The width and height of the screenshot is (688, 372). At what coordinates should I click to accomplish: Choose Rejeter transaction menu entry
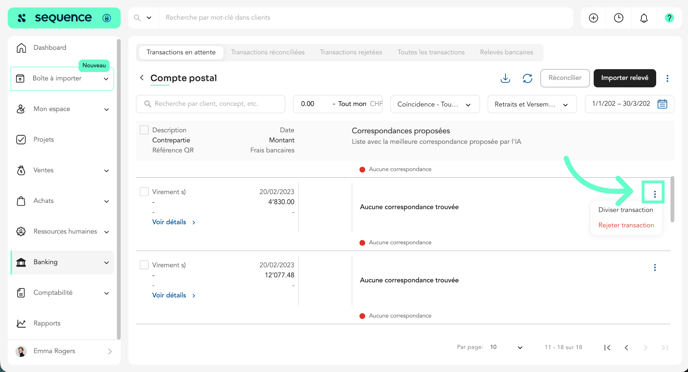[626, 225]
